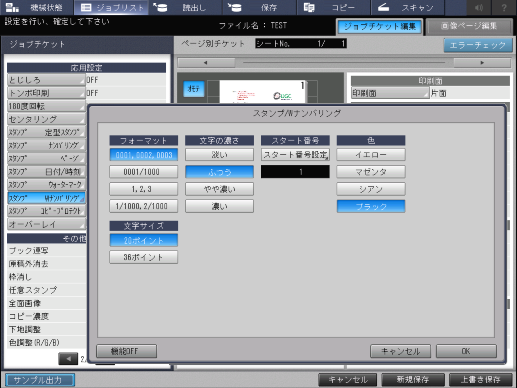Viewport: 517px width, 388px height.
Task: Click the オモテ front side sheet thumbnail button
Action: coord(194,89)
